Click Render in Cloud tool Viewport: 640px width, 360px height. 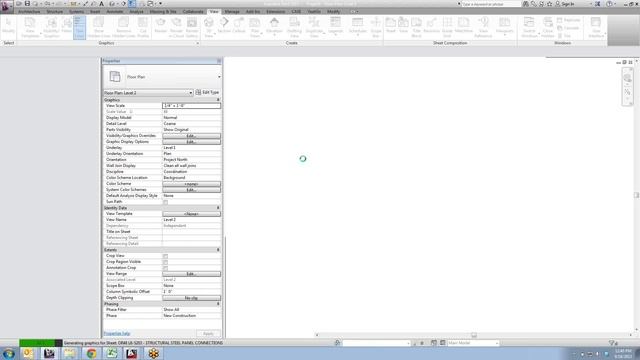pyautogui.click(x=176, y=28)
